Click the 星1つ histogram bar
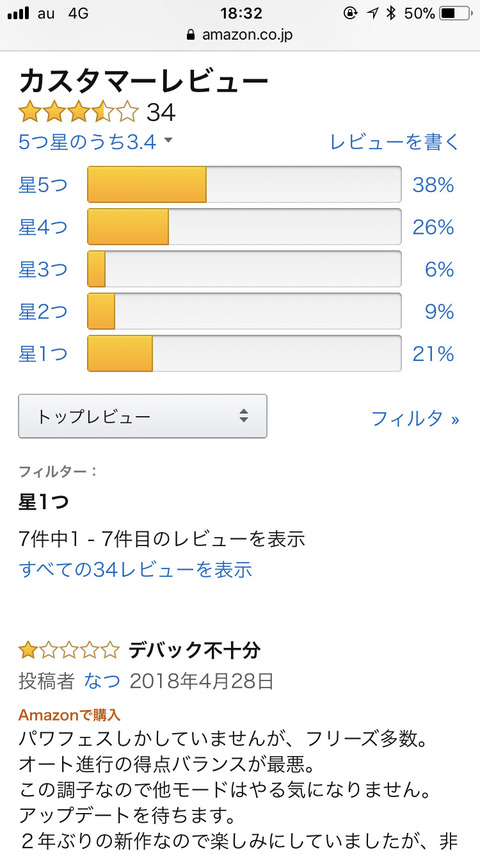The height and width of the screenshot is (854, 480). coord(245,354)
